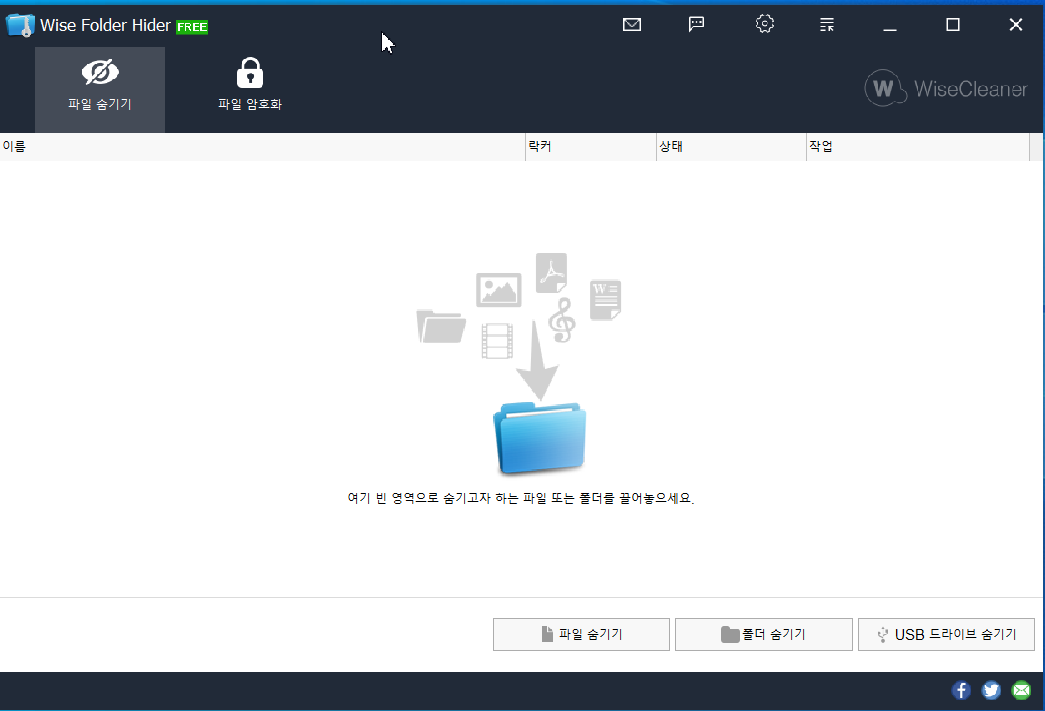The height and width of the screenshot is (711, 1045).
Task: Maximize the Wise Folder Hider window
Action: tap(953, 25)
